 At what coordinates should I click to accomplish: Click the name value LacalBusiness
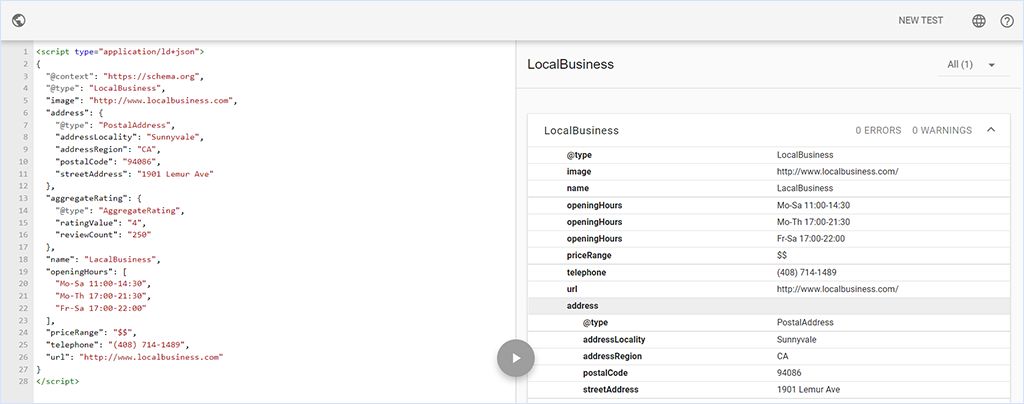tap(805, 188)
